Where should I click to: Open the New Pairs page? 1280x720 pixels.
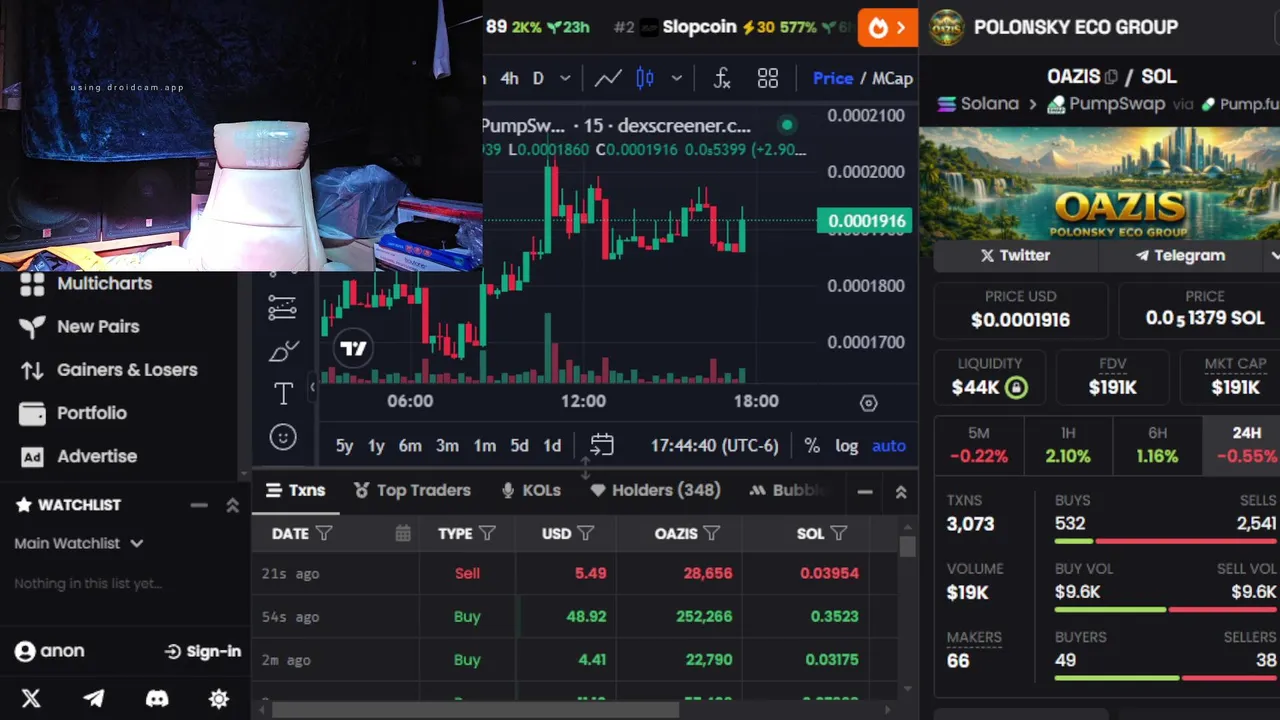(x=79, y=326)
